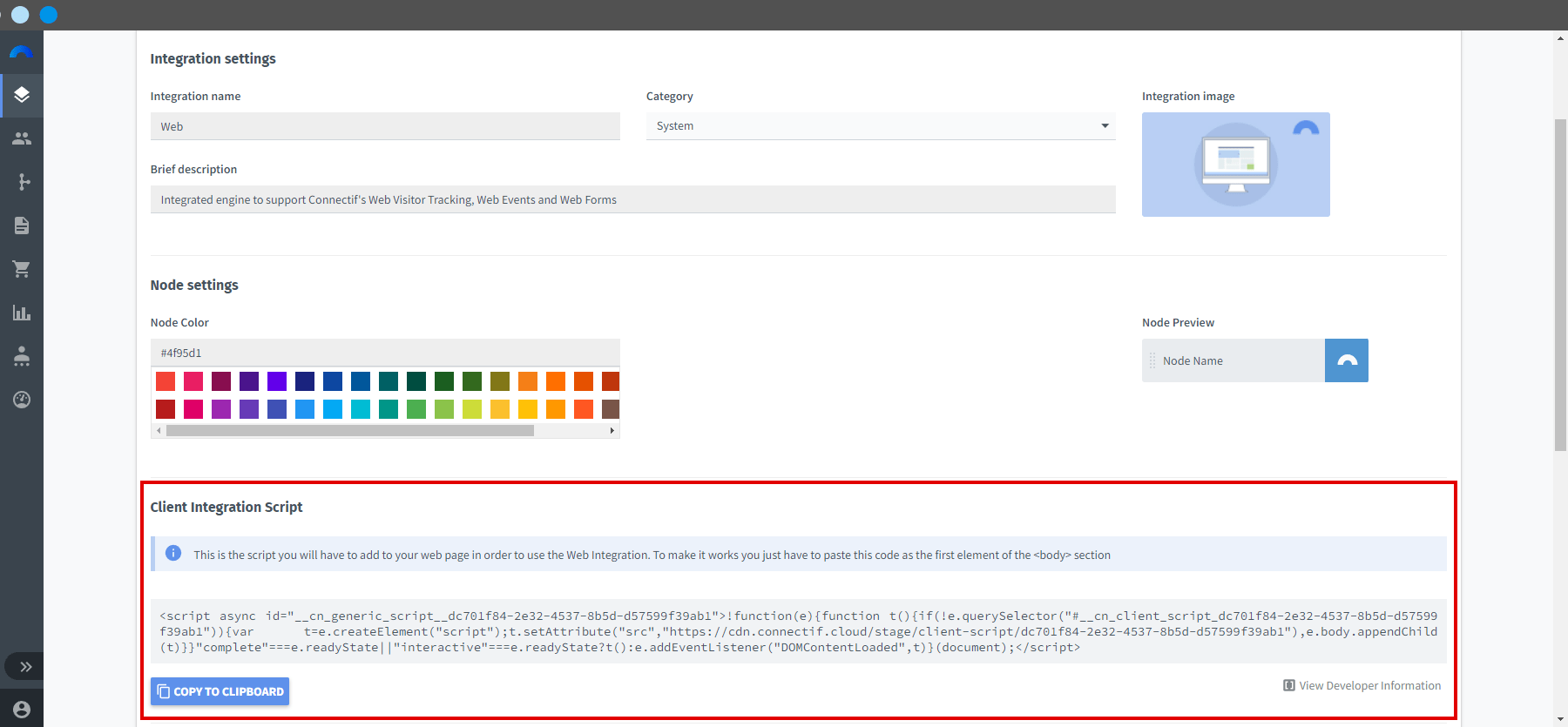
Task: Click the Node Color hex input
Action: pyautogui.click(x=385, y=353)
